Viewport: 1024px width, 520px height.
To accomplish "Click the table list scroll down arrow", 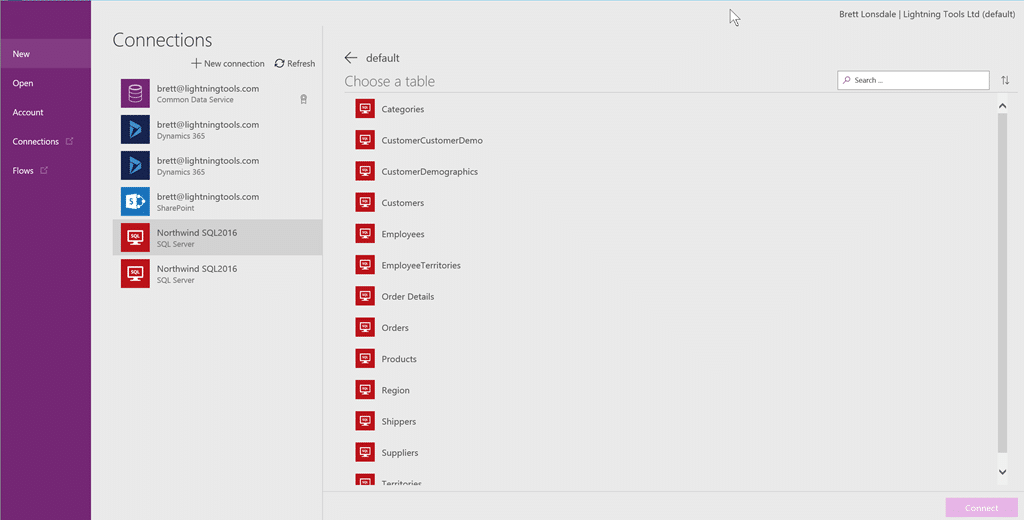I will [1002, 472].
